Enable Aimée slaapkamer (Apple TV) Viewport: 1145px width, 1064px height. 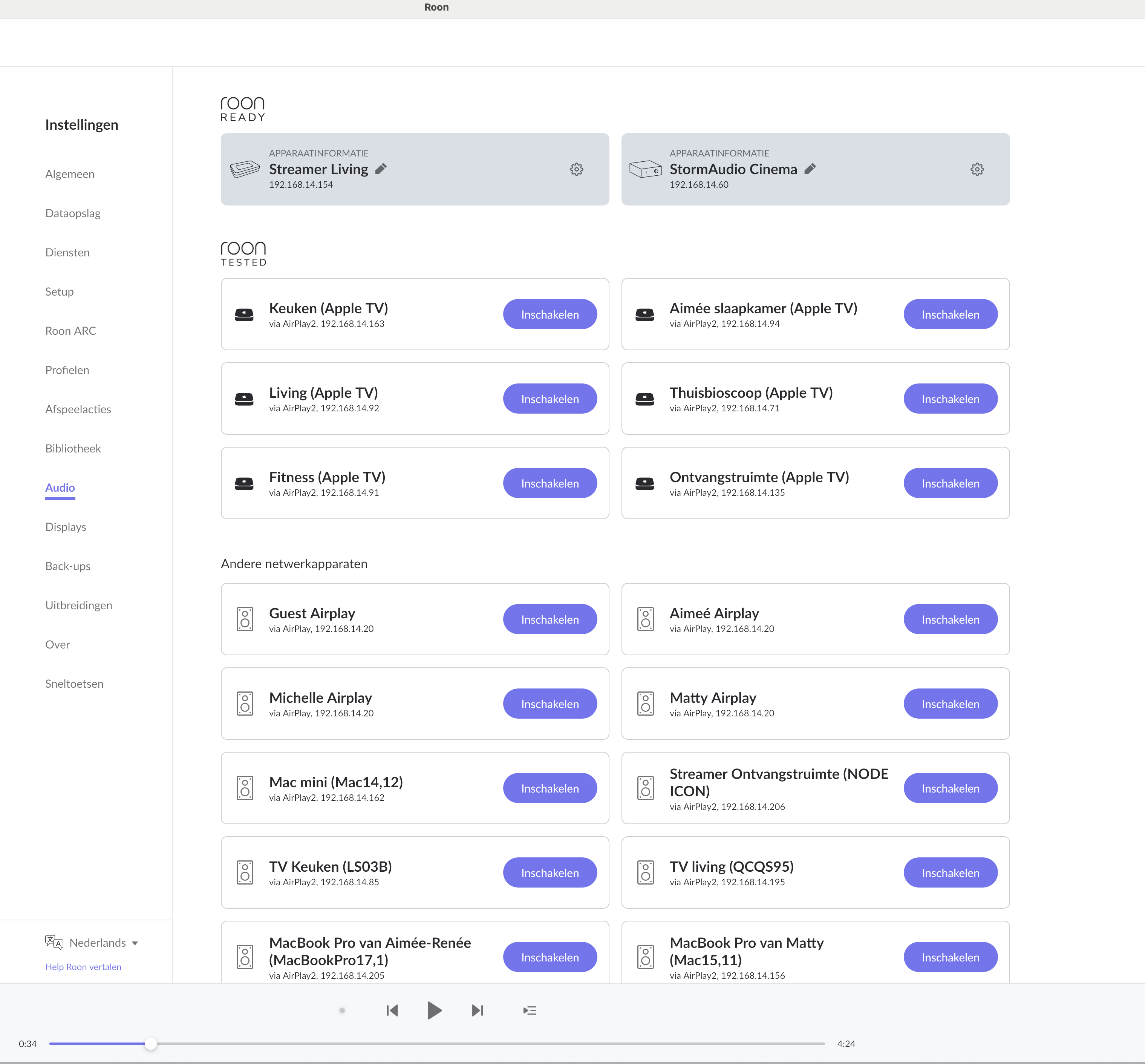point(951,314)
